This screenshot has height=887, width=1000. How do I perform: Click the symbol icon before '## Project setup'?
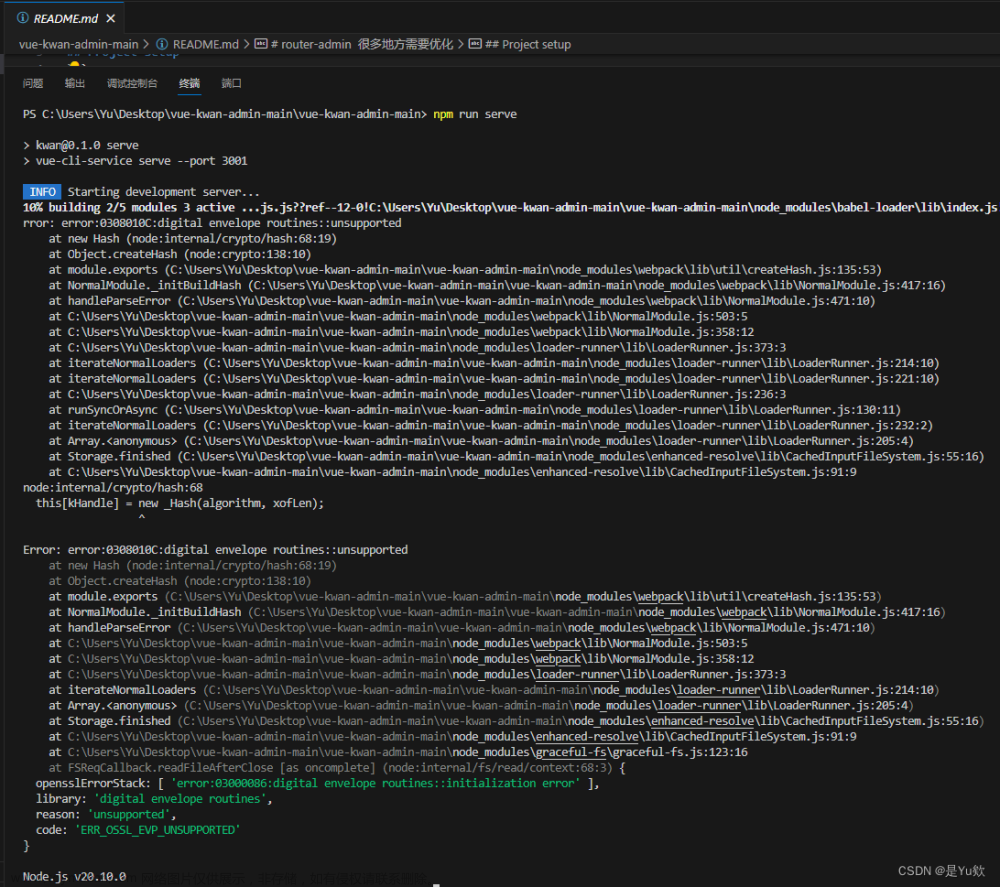(474, 44)
